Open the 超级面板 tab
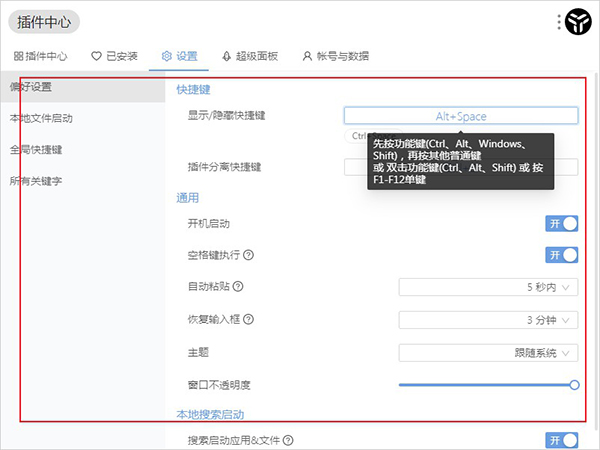 [x=250, y=56]
